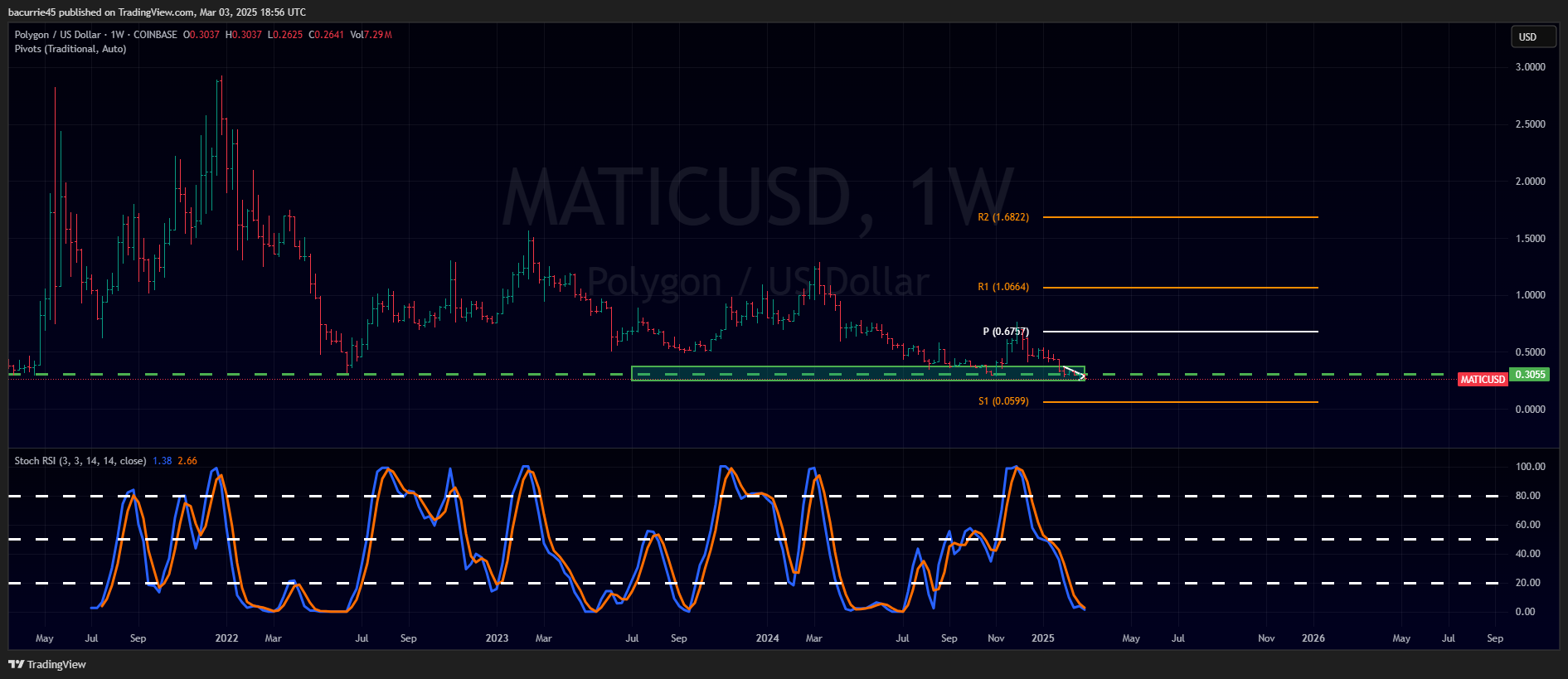The image size is (1568, 679).
Task: Select the Pivots (Traditional, Auto) indicator label
Action: pos(70,49)
